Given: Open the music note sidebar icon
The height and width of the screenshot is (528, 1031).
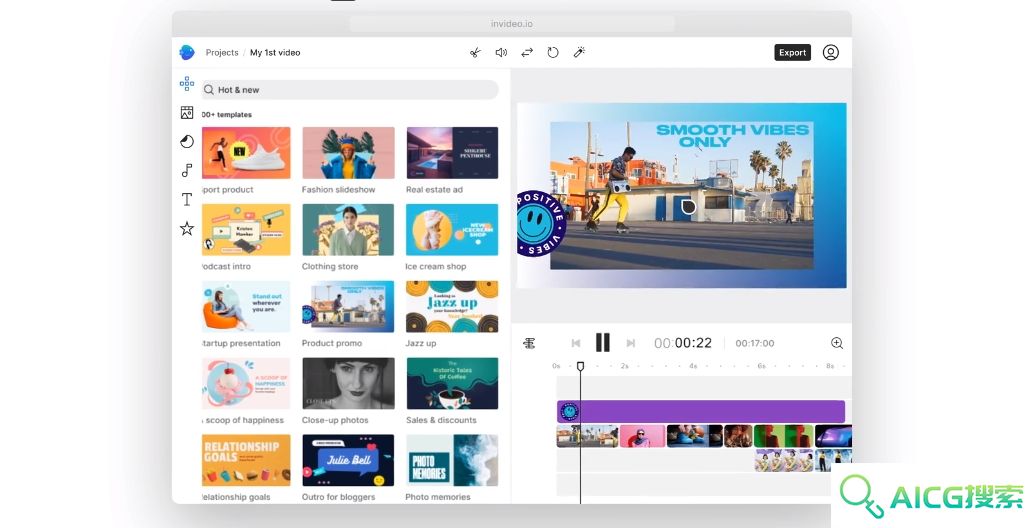Looking at the screenshot, I should pyautogui.click(x=187, y=170).
